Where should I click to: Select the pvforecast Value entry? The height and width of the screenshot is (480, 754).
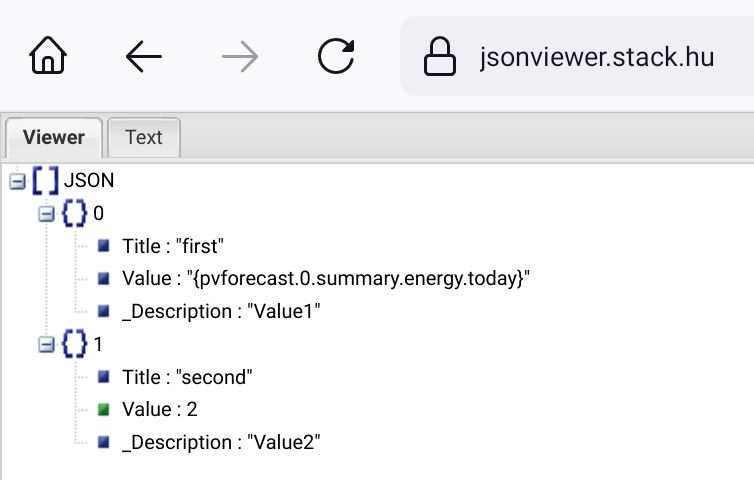tap(325, 279)
